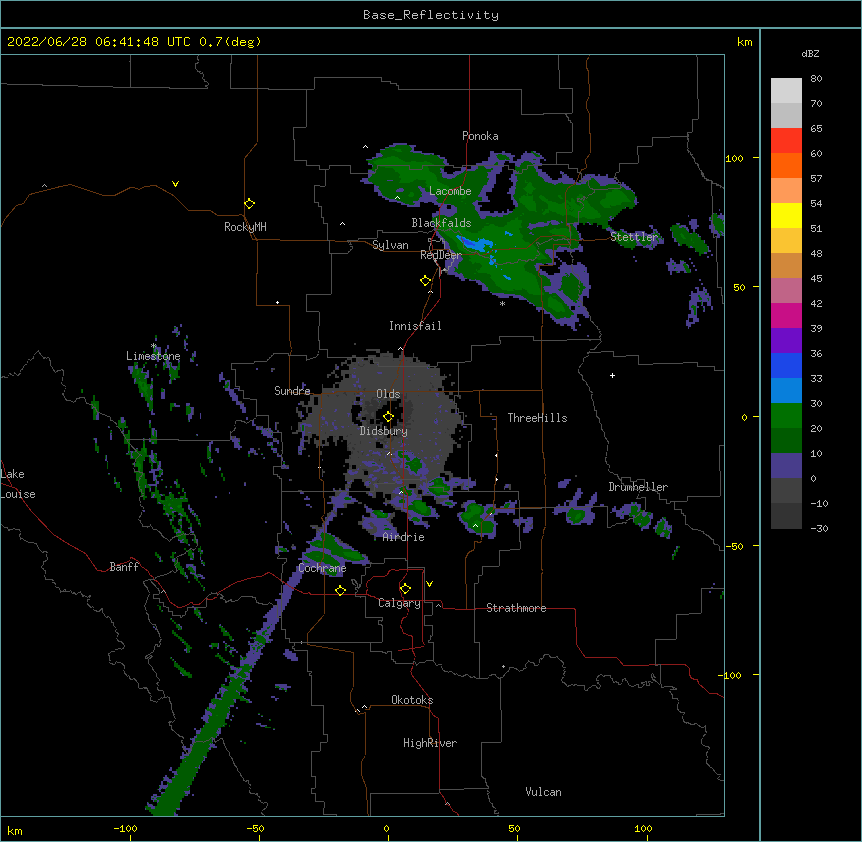Screen dimensions: 862x842
Task: Click the Sundre town label
Action: pyautogui.click(x=292, y=391)
